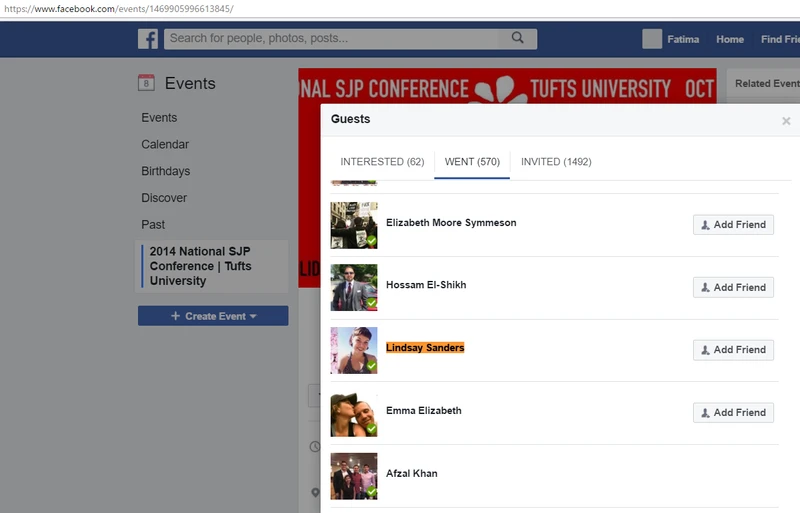The height and width of the screenshot is (513, 800).
Task: Click the Facebook logo icon
Action: tap(148, 39)
